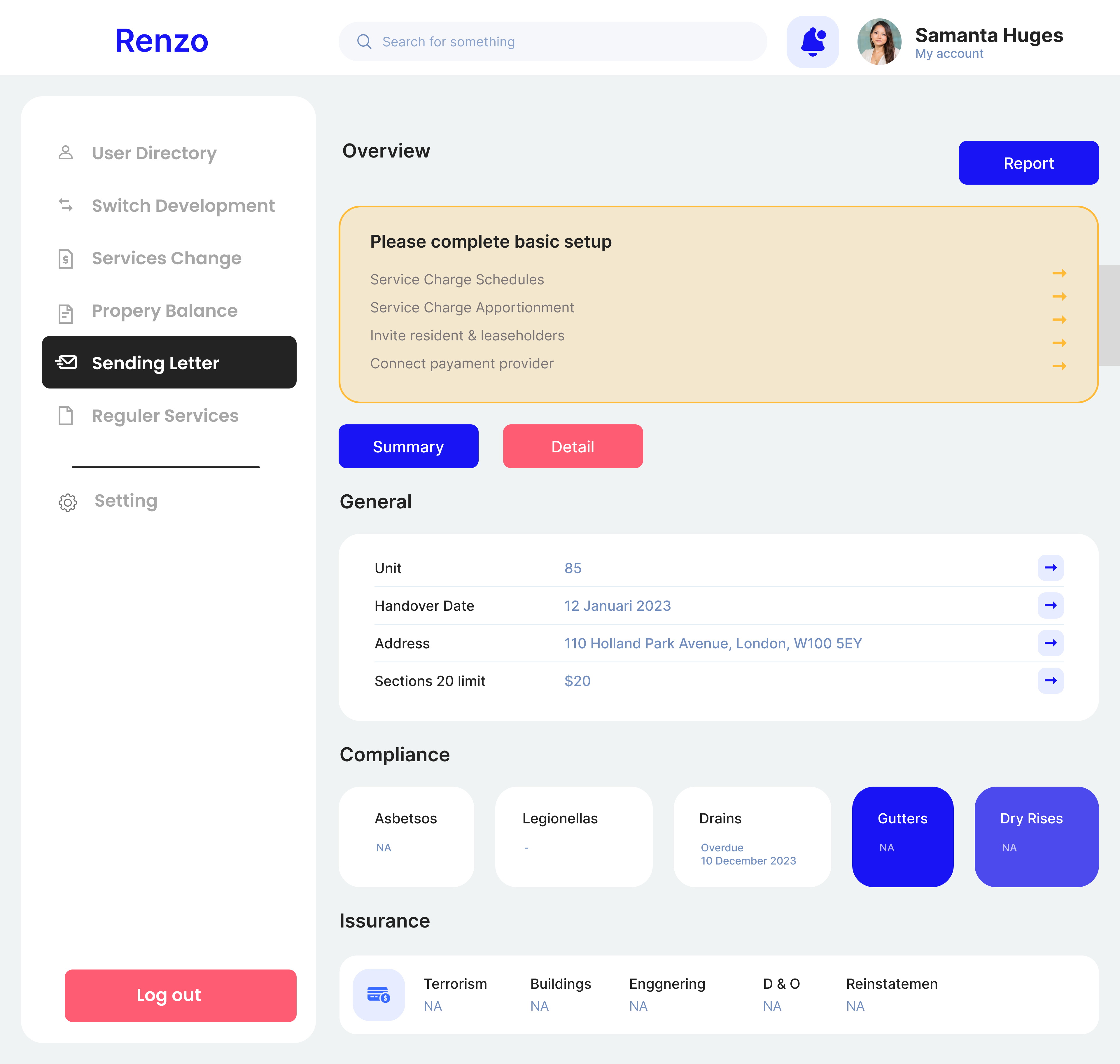Click the notification bell icon
Screen dimensions: 1120x1064
(x=812, y=42)
